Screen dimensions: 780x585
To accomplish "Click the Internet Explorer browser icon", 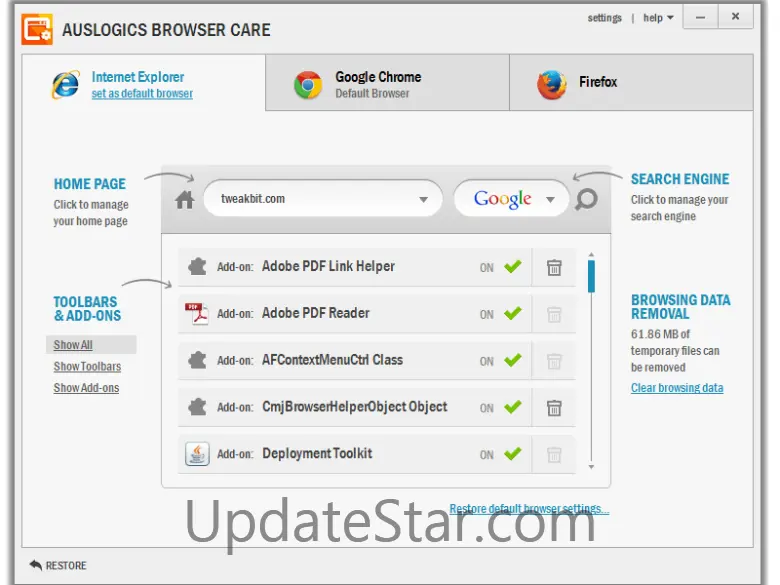I will click(x=66, y=84).
